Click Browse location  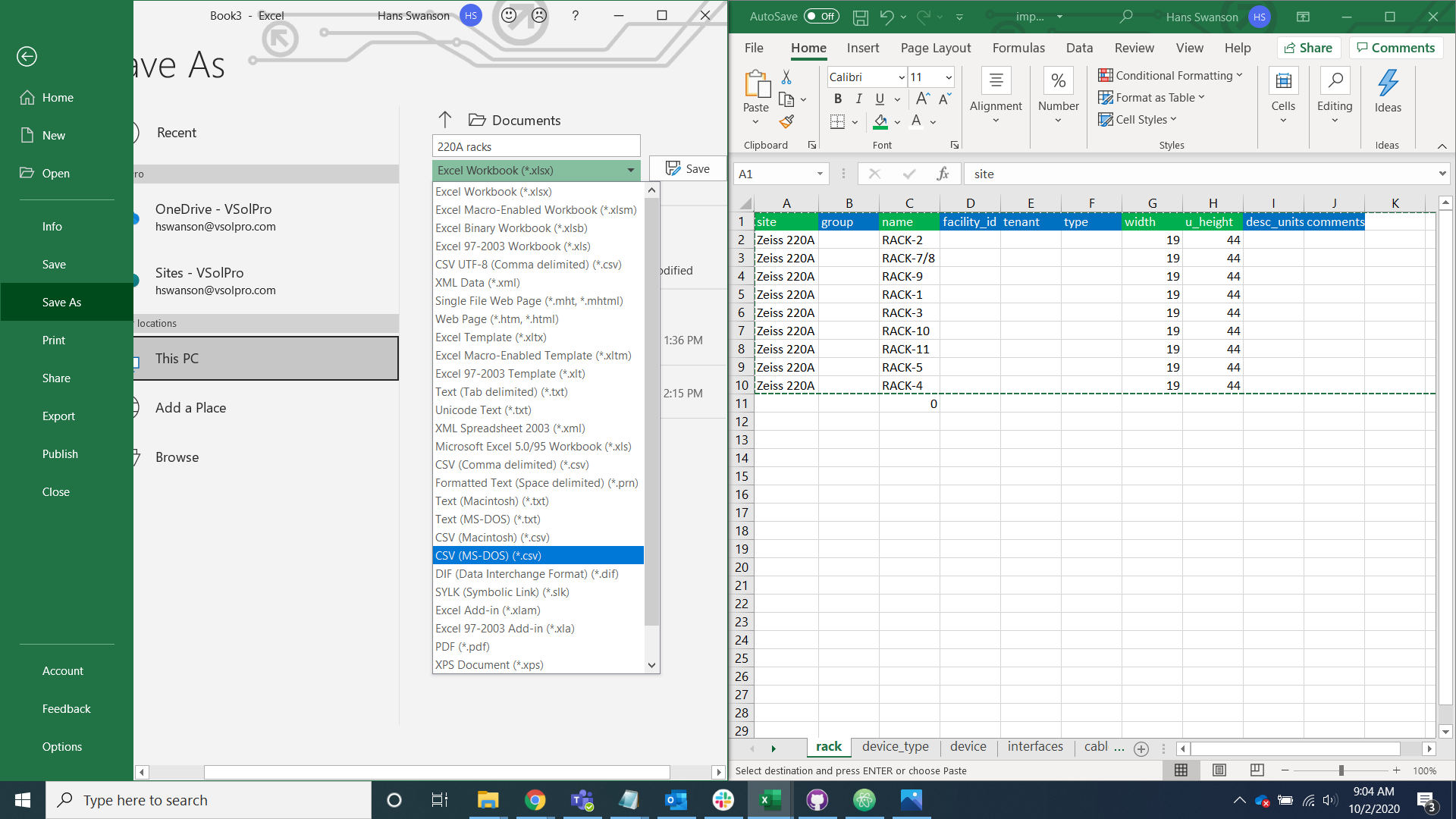[x=177, y=457]
